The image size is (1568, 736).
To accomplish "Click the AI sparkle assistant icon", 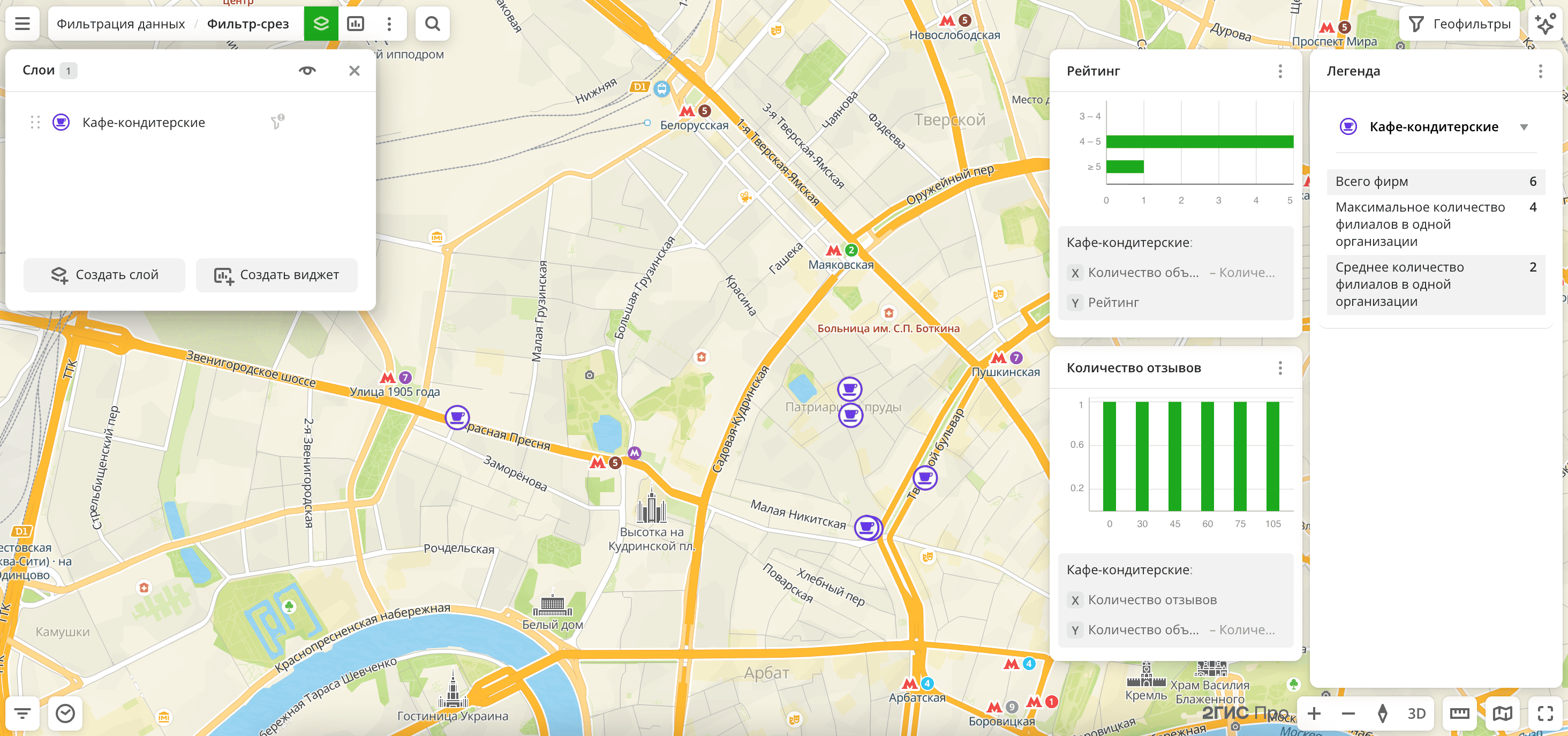I will 1544,24.
